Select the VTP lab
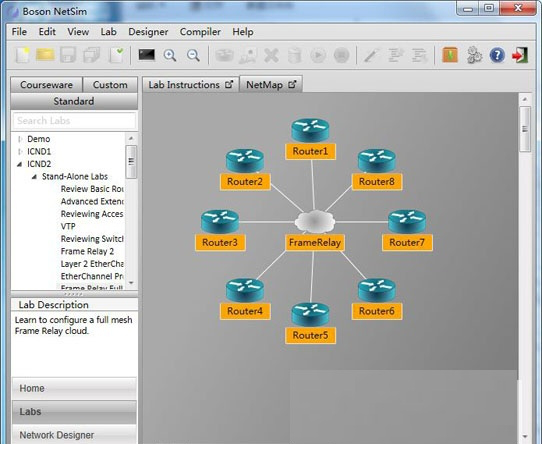The image size is (542, 461). 68,226
